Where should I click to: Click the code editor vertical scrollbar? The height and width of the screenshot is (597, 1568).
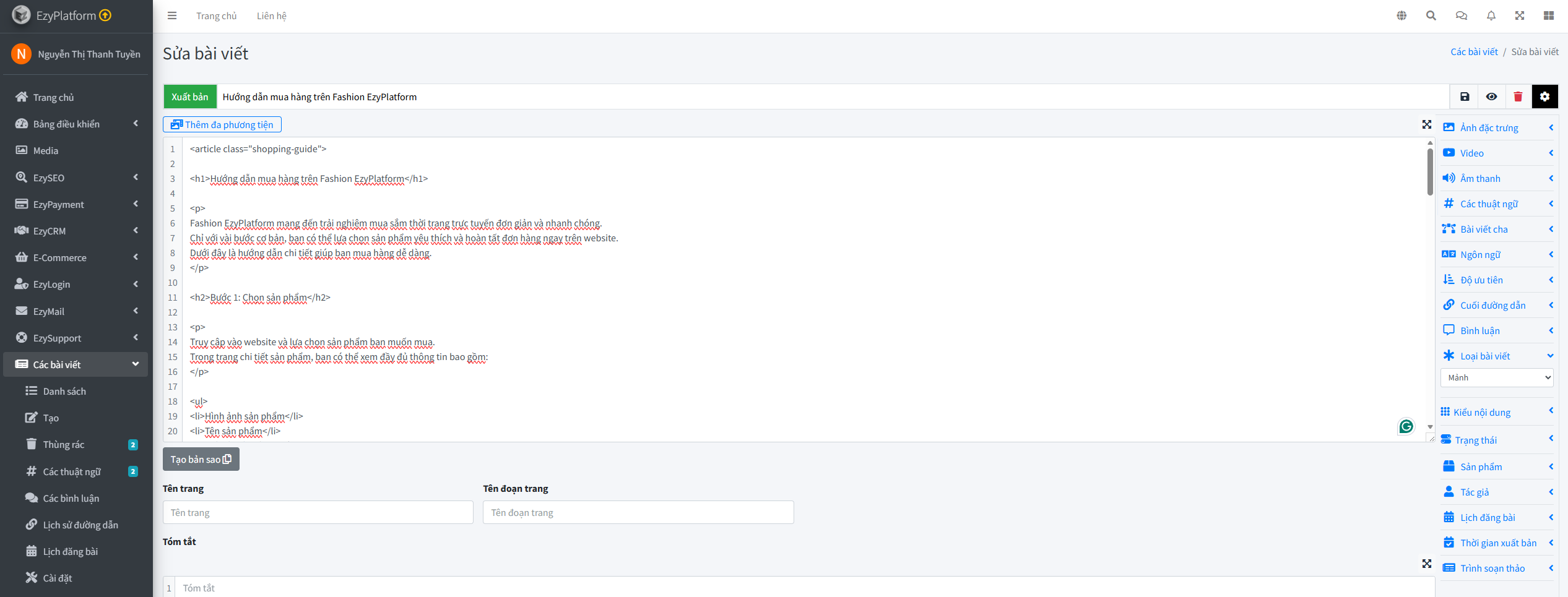(1429, 173)
